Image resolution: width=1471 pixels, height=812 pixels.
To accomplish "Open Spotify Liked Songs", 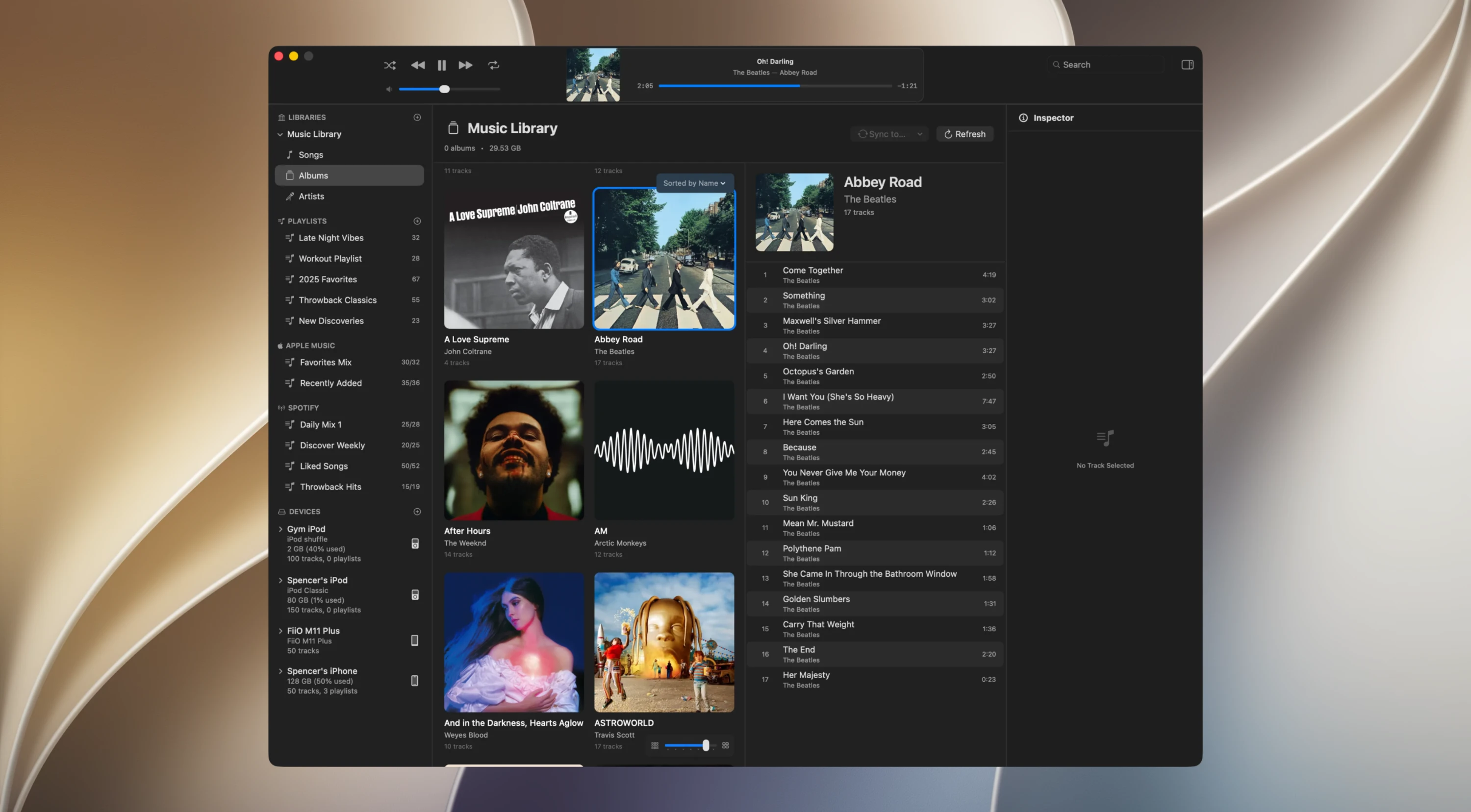I will pyautogui.click(x=350, y=466).
